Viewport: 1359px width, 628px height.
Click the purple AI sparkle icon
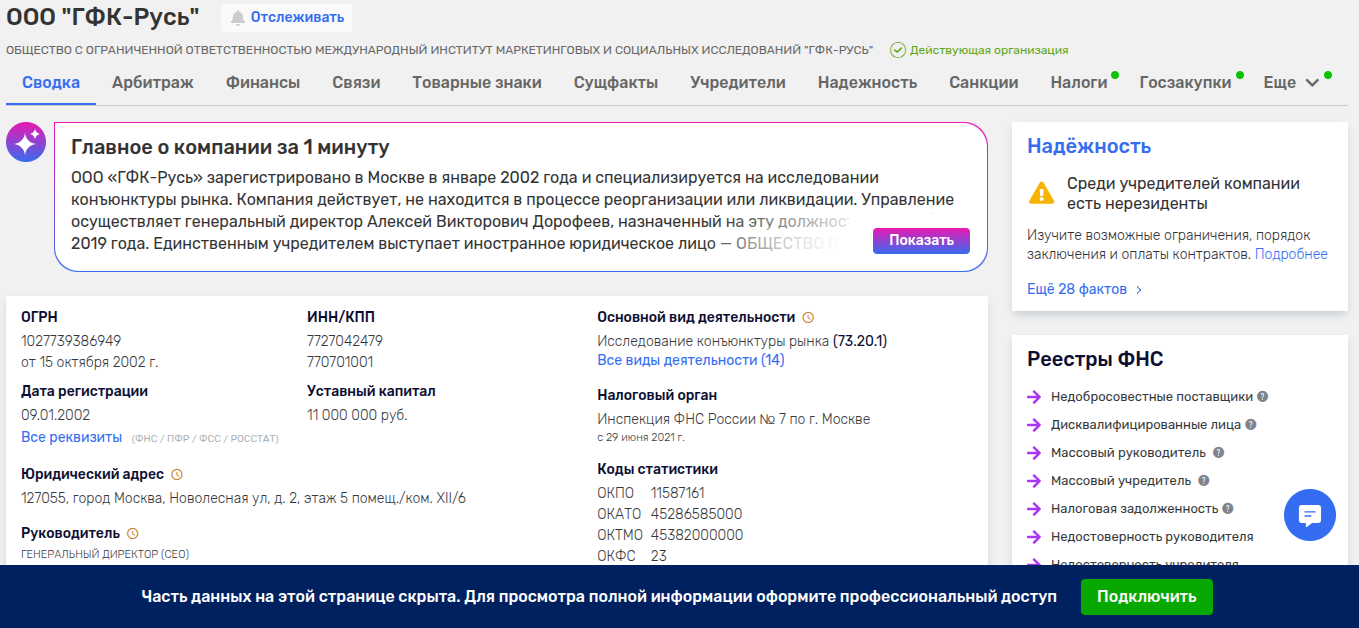[25, 143]
